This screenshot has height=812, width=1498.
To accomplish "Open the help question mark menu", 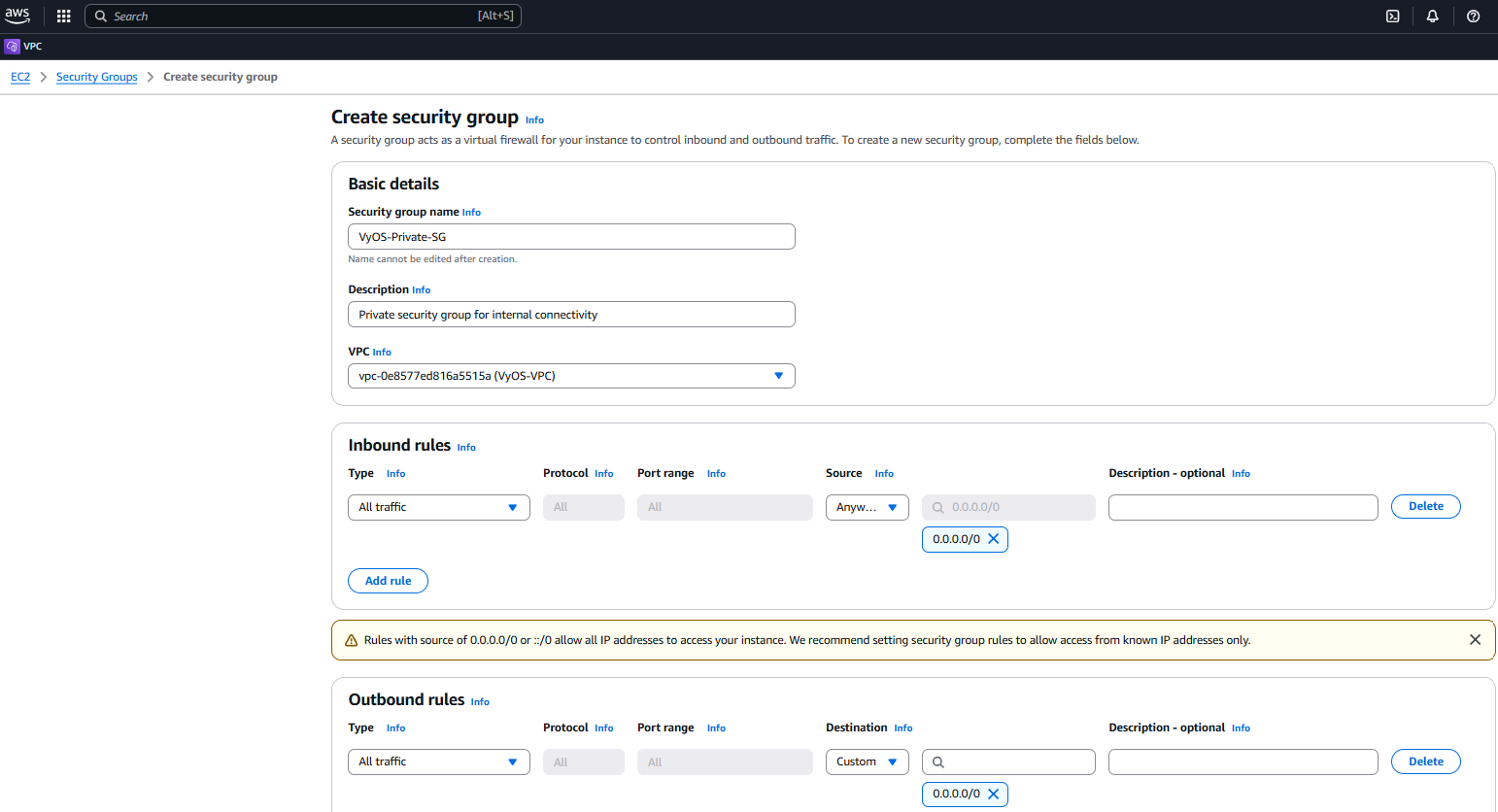I will coord(1473,17).
